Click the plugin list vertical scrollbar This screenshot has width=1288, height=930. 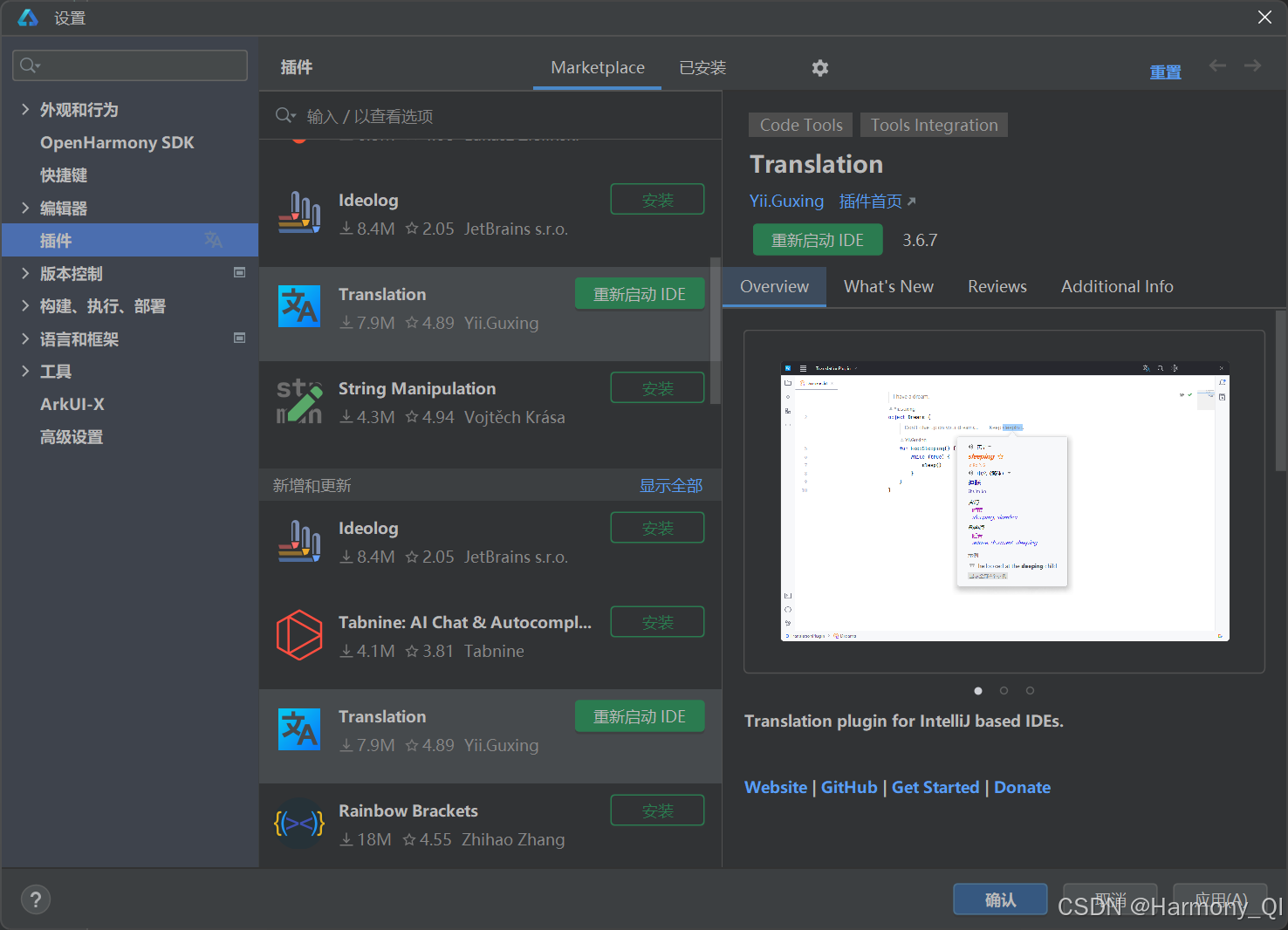pos(716,332)
